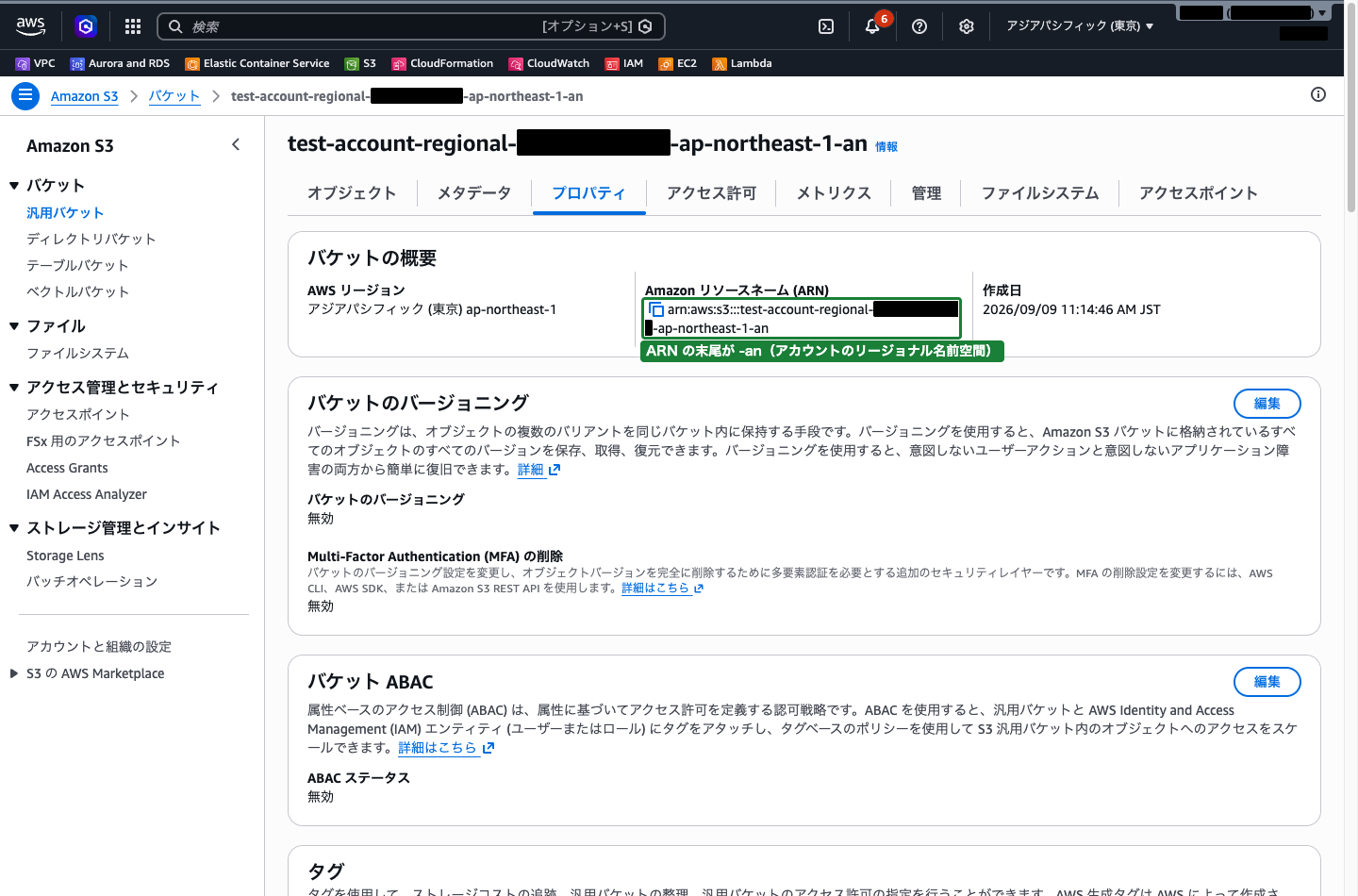This screenshot has width=1358, height=896.
Task: Open S3 favorite shortcut
Action: [360, 63]
